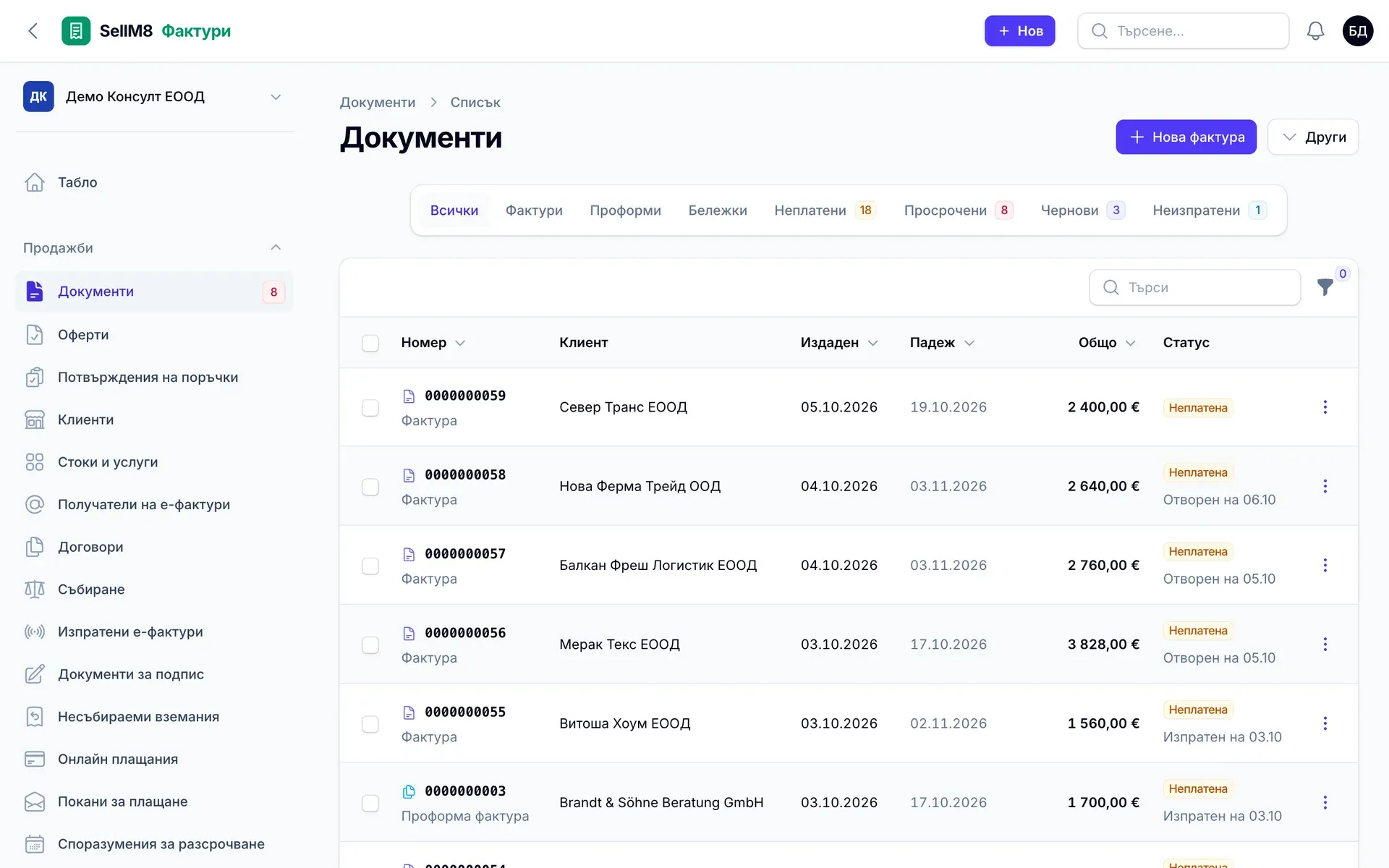The height and width of the screenshot is (868, 1389).
Task: Click the Документи breadcrumb link
Action: click(x=378, y=102)
